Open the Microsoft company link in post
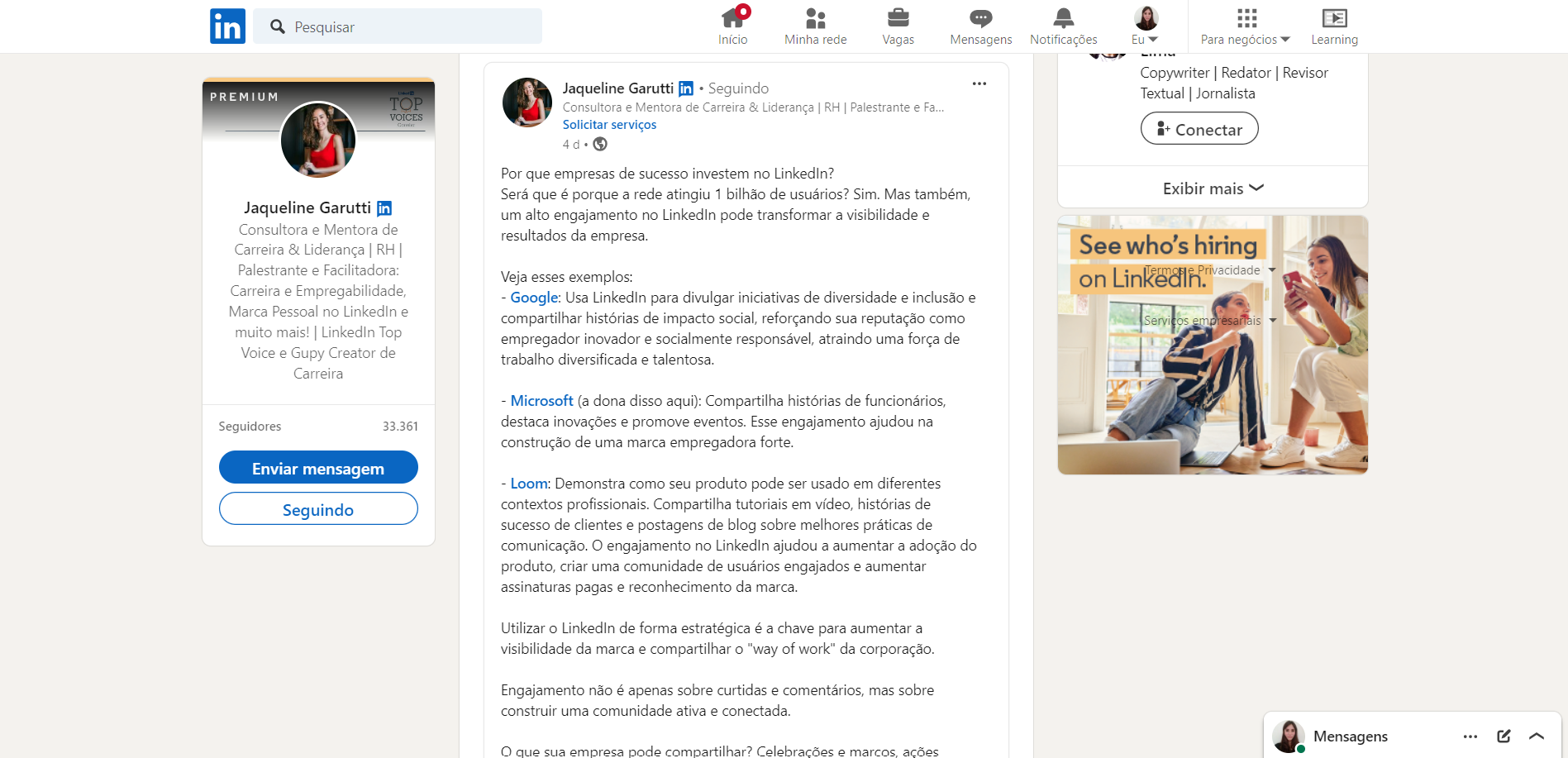Screen dimensions: 1568x758 coord(541,401)
